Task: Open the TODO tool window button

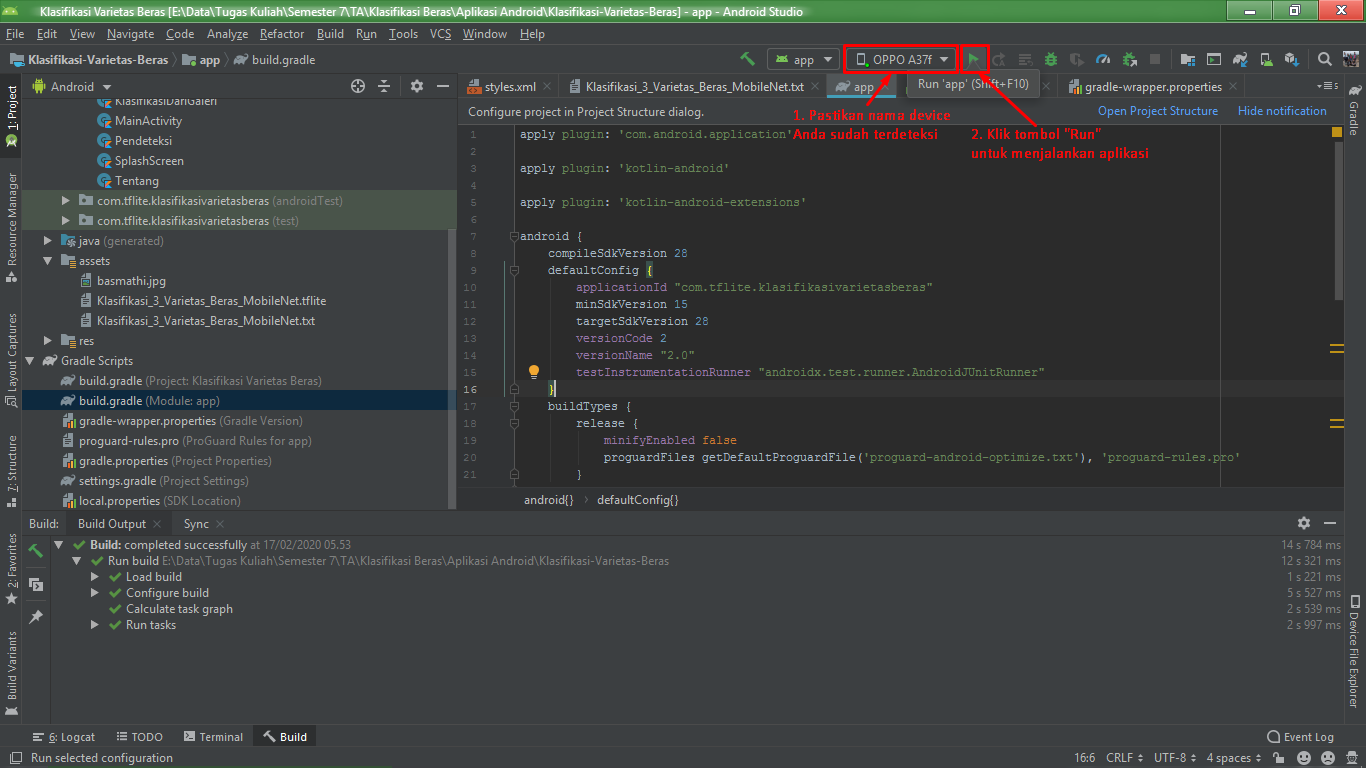Action: coord(139,737)
